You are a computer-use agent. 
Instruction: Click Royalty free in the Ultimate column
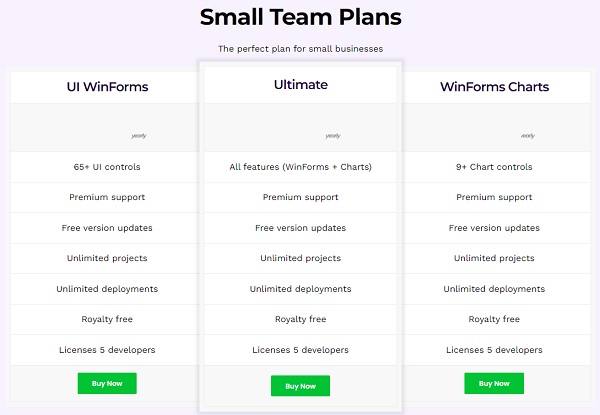300,319
